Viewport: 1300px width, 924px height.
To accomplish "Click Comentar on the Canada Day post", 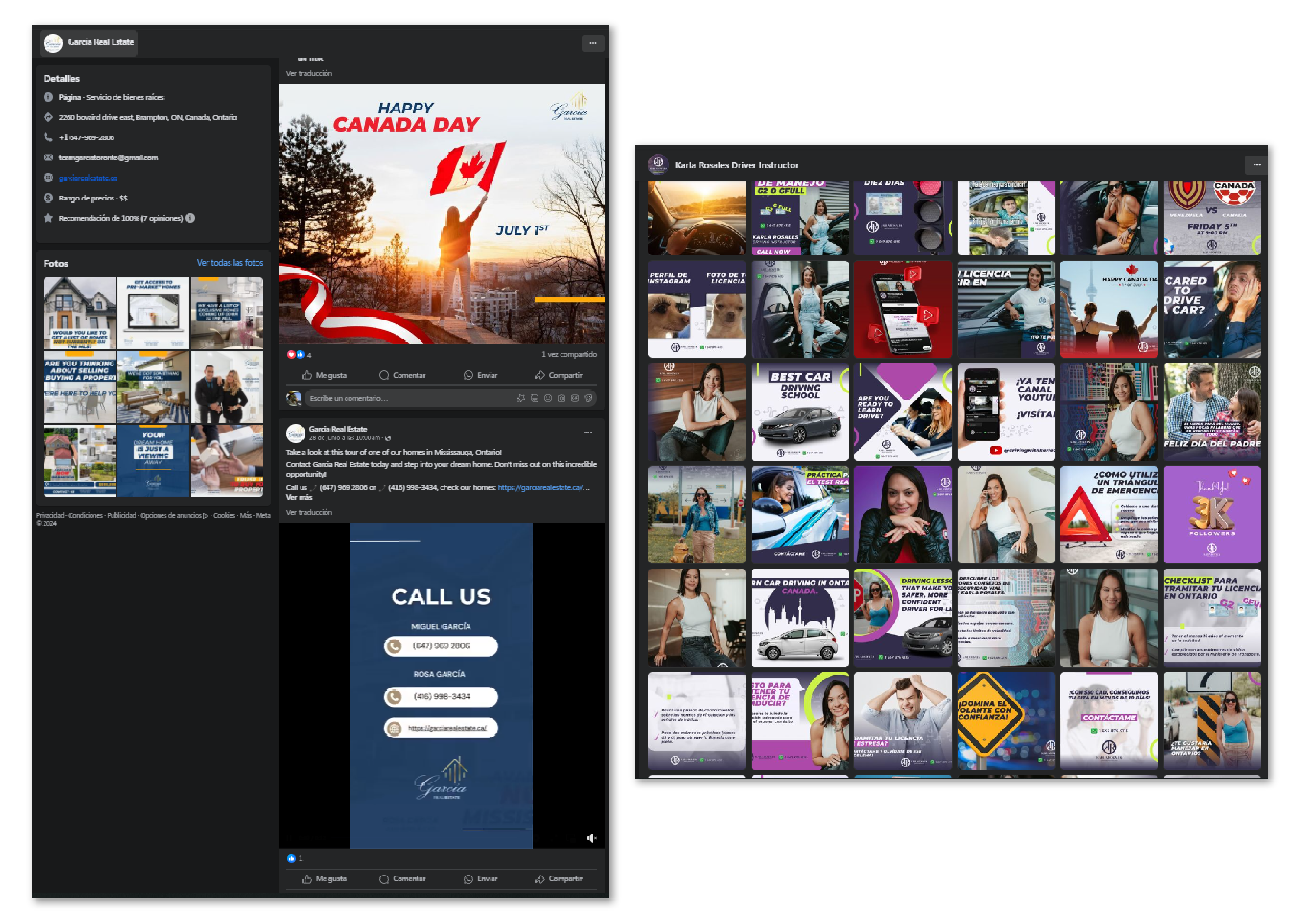I will (402, 375).
